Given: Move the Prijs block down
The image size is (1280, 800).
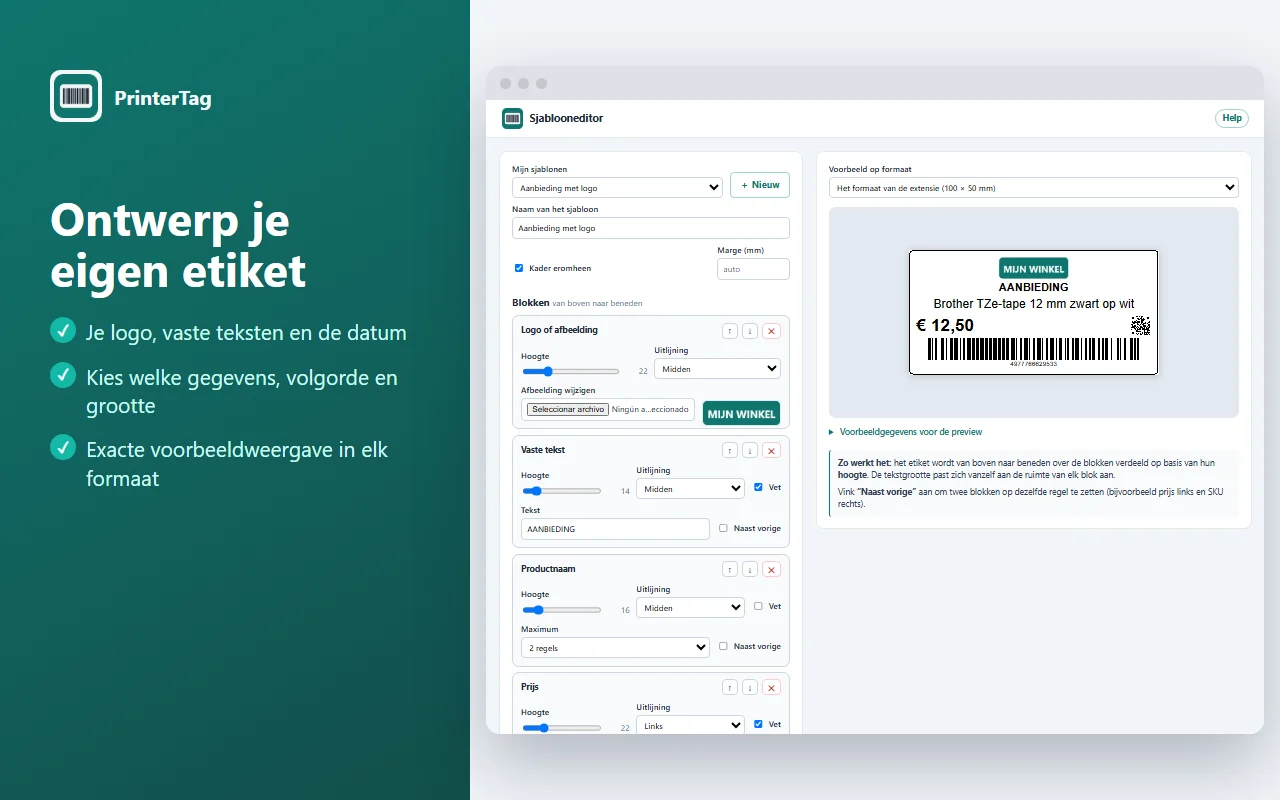Looking at the screenshot, I should pos(750,688).
